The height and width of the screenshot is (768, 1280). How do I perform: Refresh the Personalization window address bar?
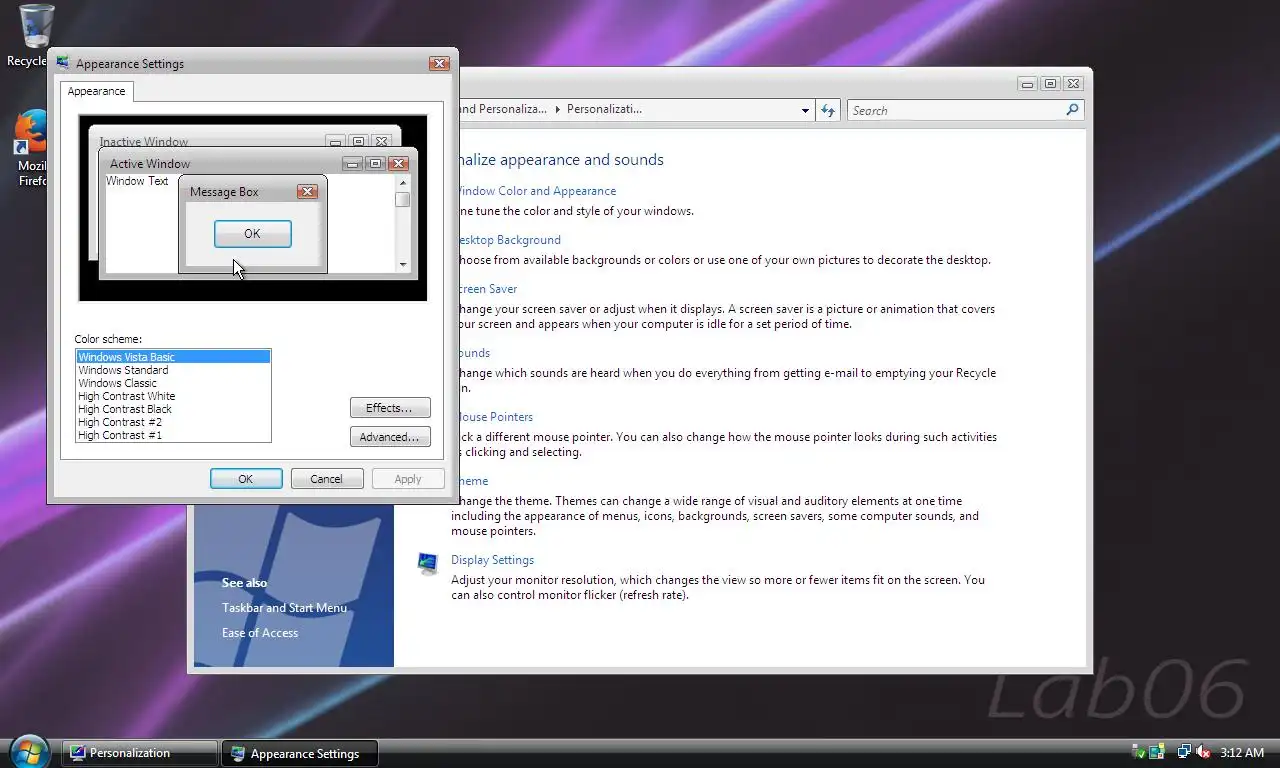(x=827, y=110)
